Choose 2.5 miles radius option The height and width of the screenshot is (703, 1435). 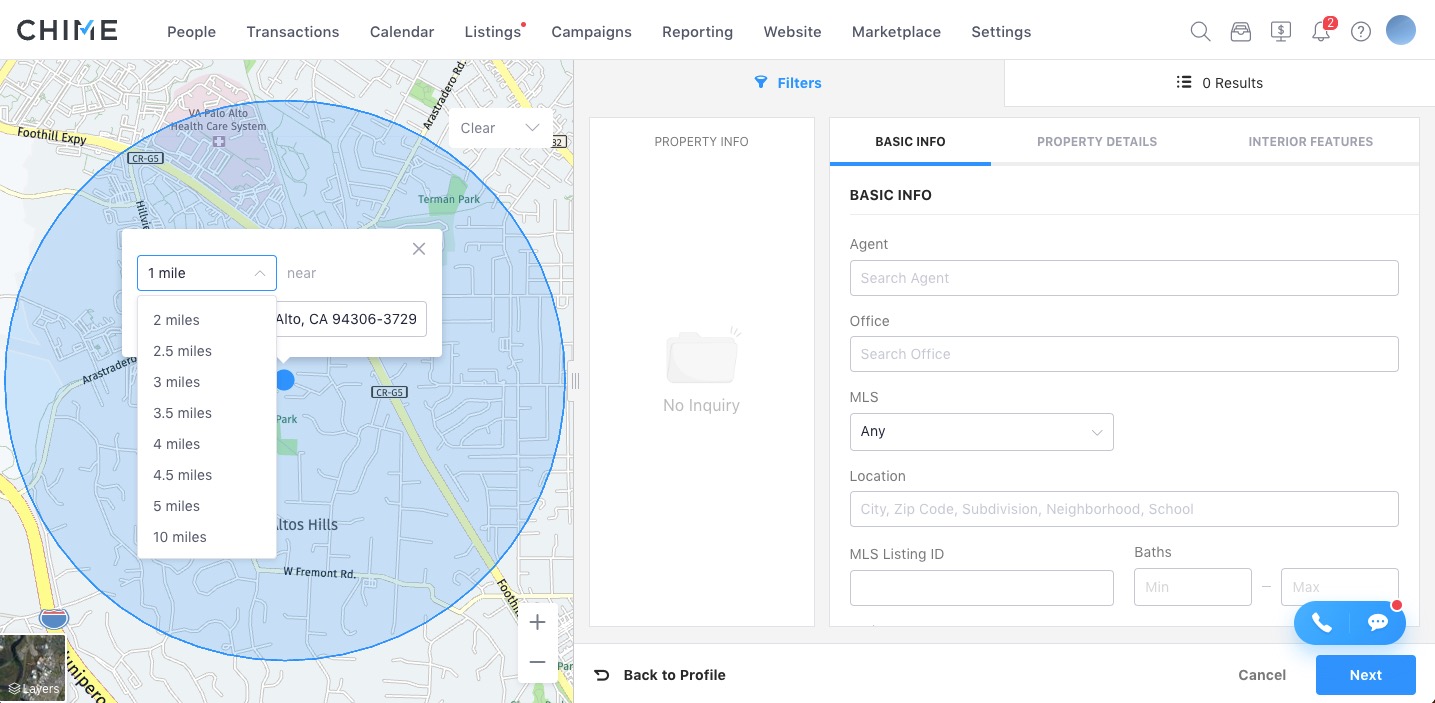182,351
